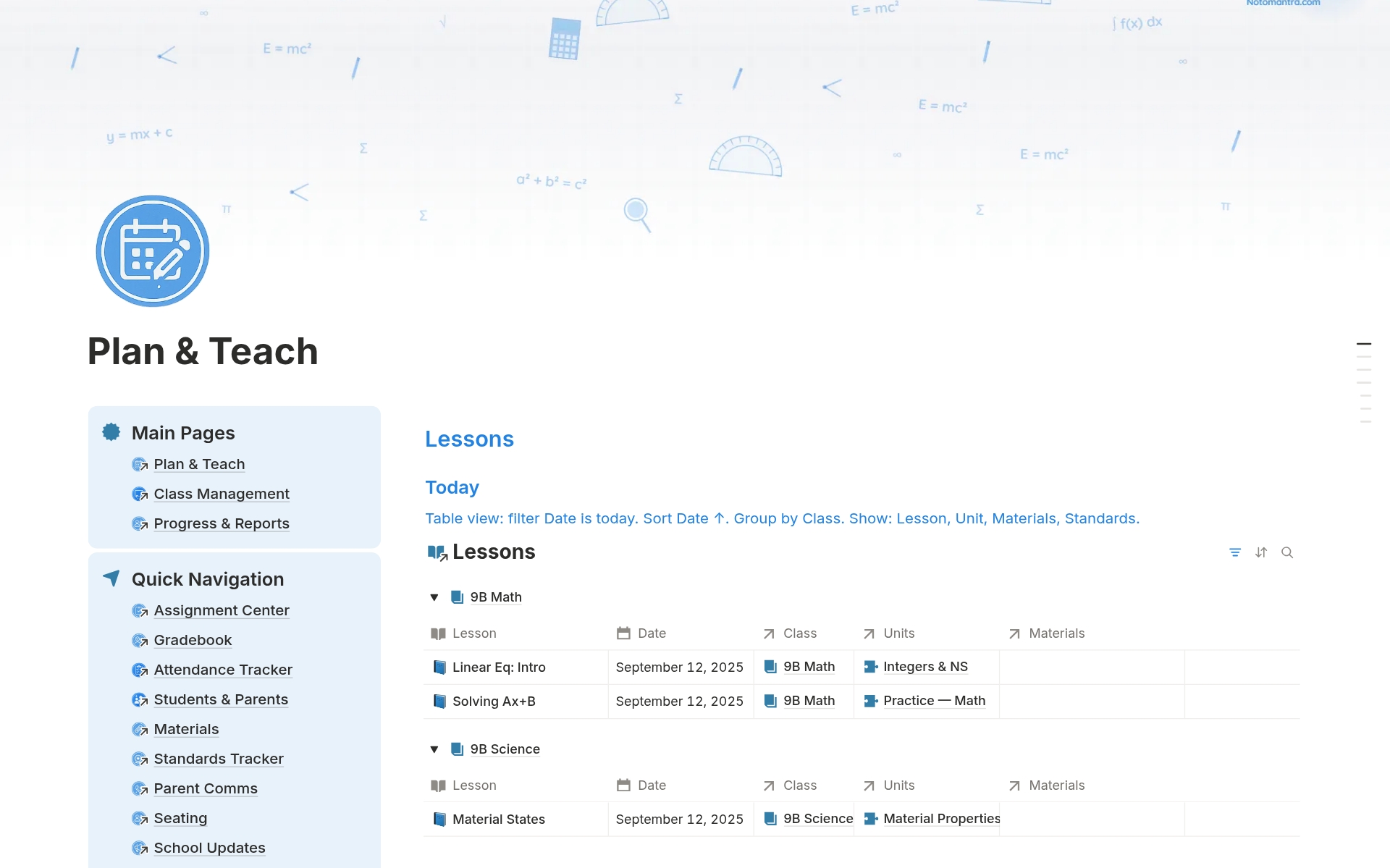Click the Materials column header in 9B Math
The image size is (1390, 868).
[1056, 633]
